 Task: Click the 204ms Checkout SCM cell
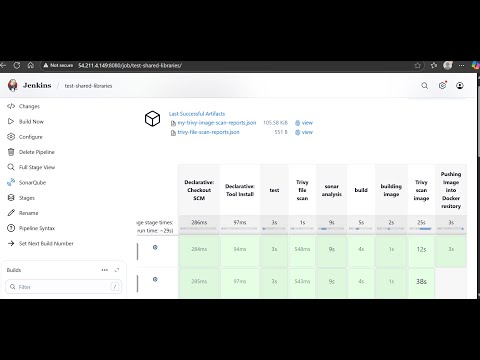[x=199, y=250]
